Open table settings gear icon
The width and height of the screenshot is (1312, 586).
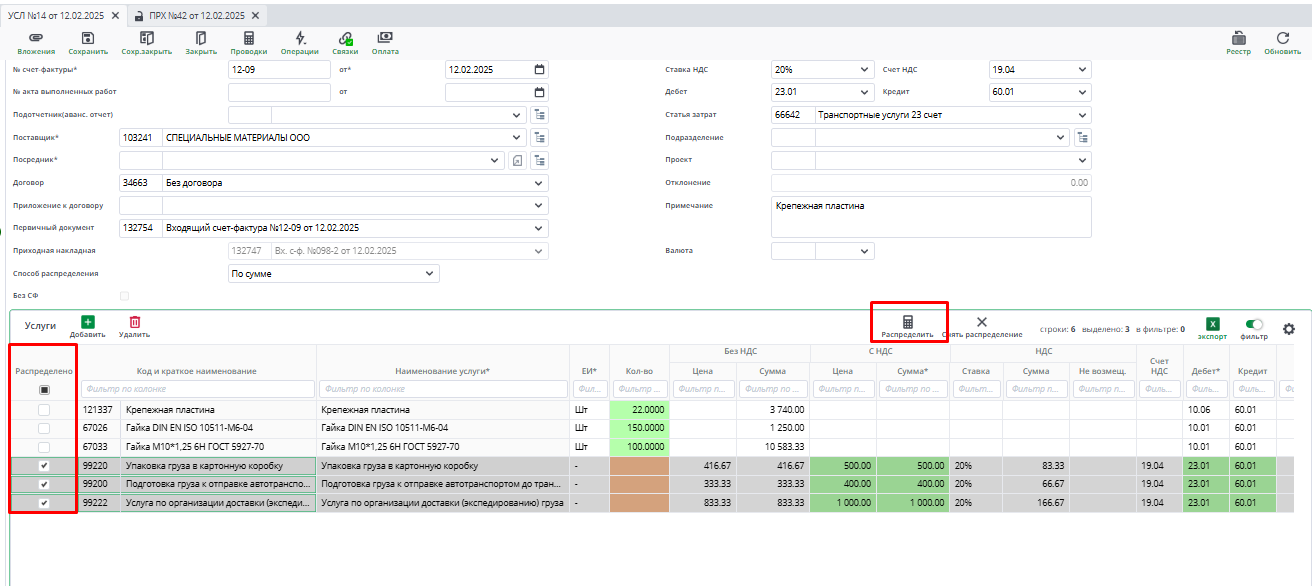pyautogui.click(x=1288, y=328)
